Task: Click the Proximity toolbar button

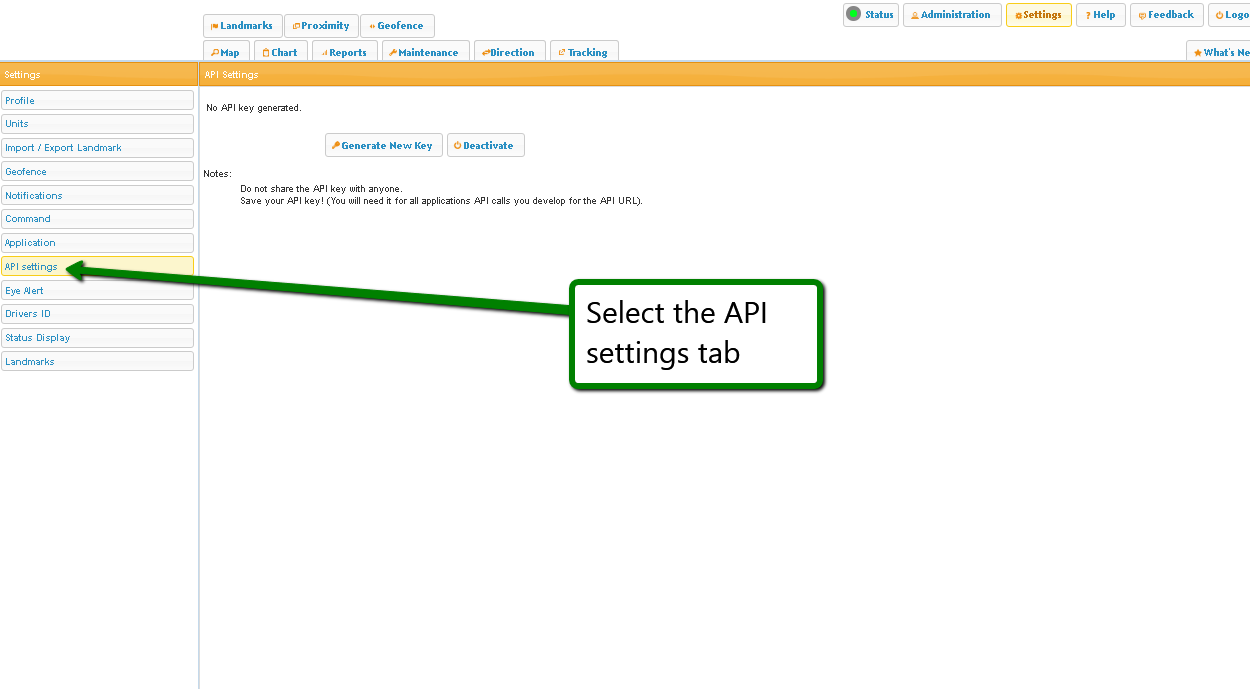Action: (x=321, y=26)
